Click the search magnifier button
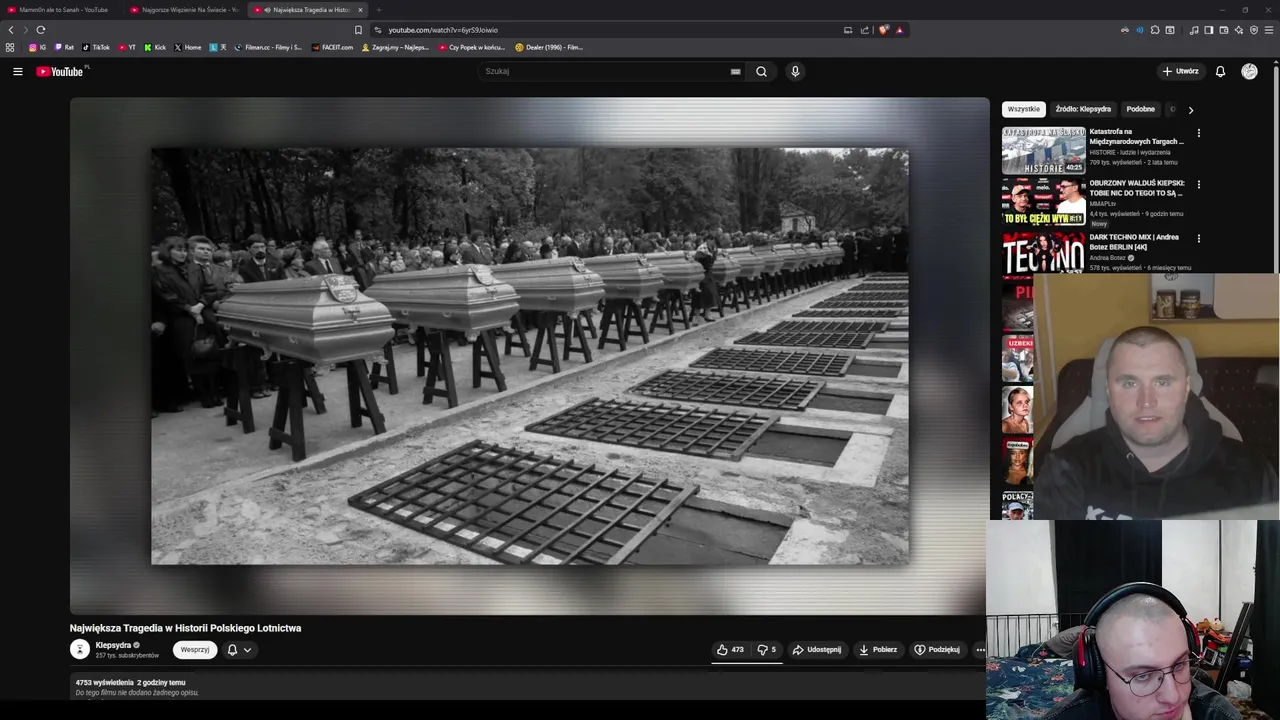Image resolution: width=1280 pixels, height=720 pixels. [761, 71]
